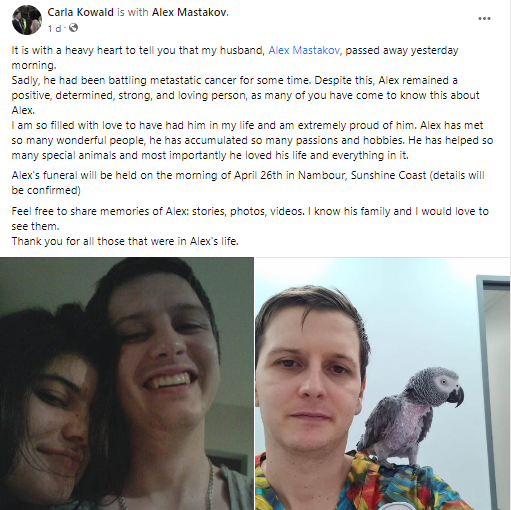Click the "It is with a heavy heart" sentence
This screenshot has height=510, width=511.
click(235, 58)
